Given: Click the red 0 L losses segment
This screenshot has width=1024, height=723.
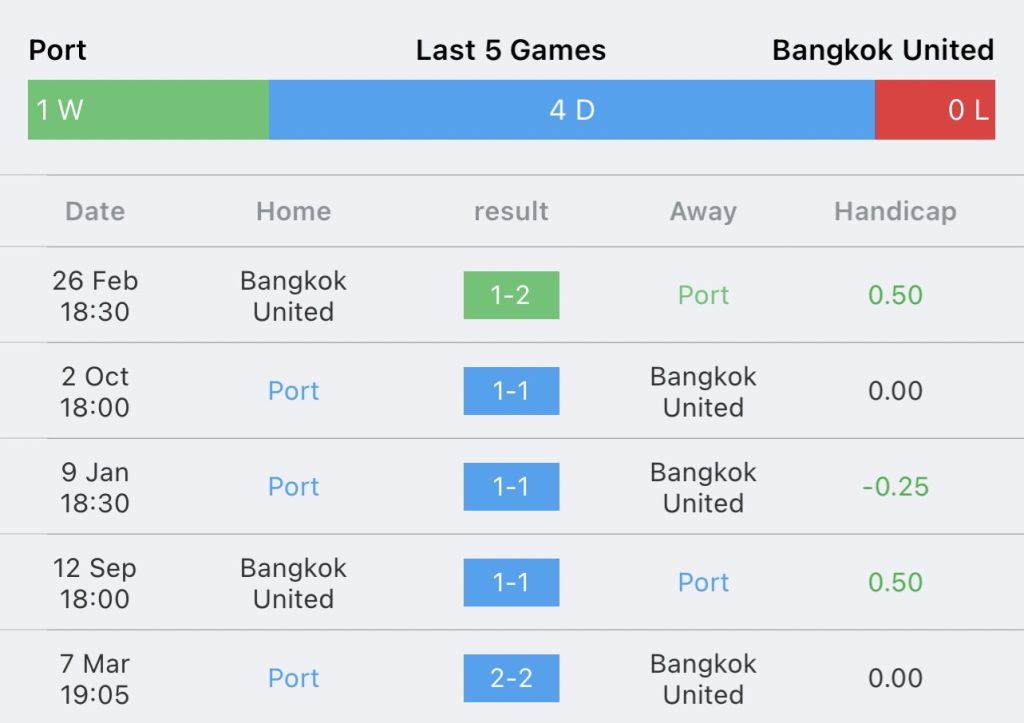Looking at the screenshot, I should [x=935, y=110].
